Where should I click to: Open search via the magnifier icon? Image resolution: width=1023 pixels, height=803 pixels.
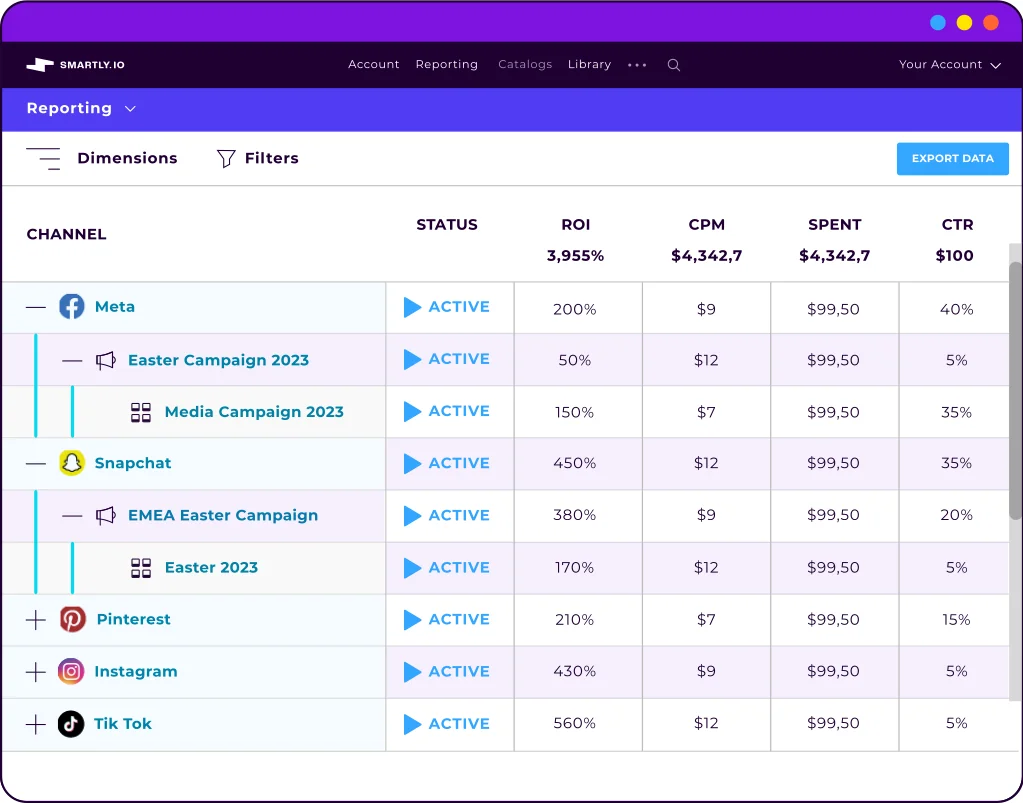(673, 64)
